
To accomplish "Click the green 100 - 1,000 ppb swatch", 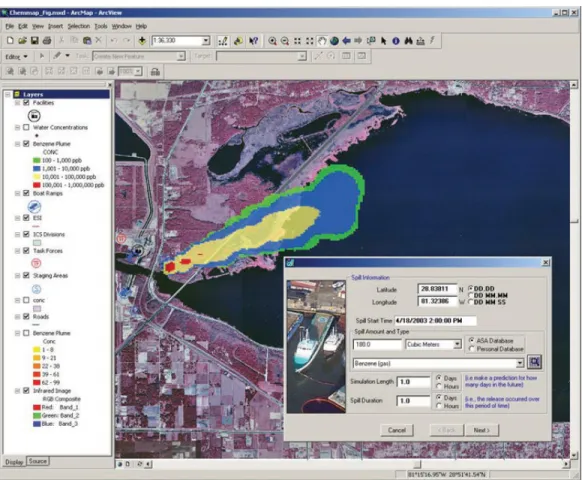I will (36, 160).
